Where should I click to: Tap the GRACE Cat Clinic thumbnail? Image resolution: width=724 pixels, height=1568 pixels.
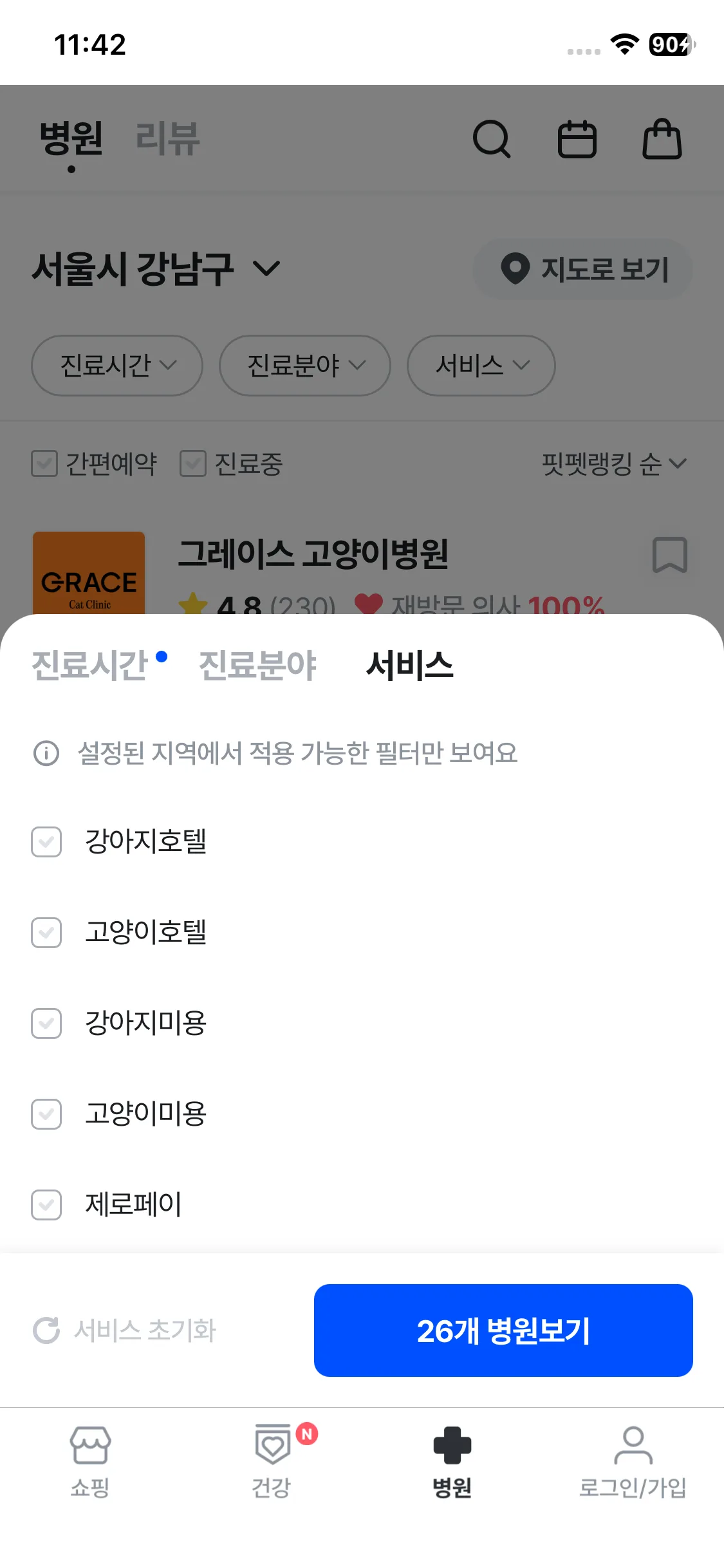pyautogui.click(x=89, y=573)
